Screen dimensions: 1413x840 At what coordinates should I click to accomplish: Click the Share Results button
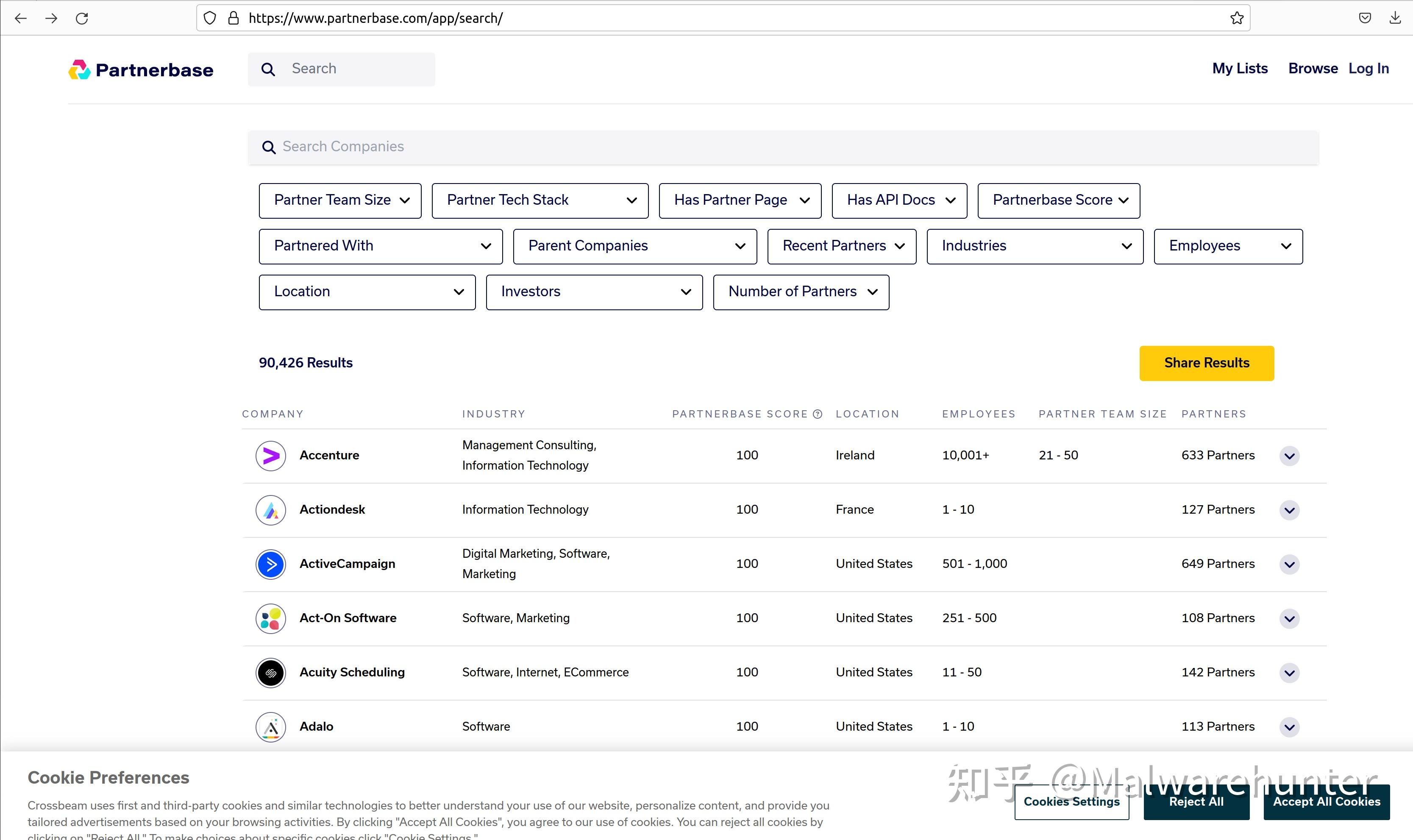coord(1206,363)
